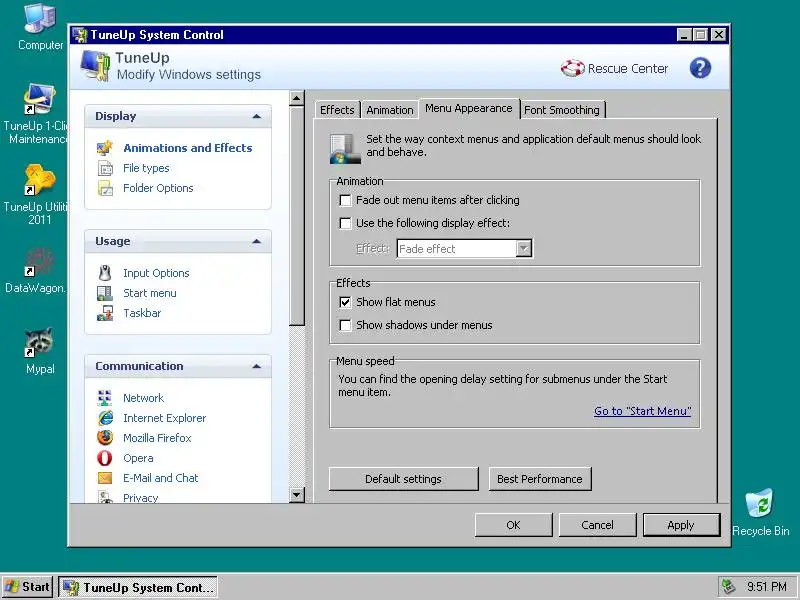The height and width of the screenshot is (600, 800).
Task: Click the Internet Explorer icon in sidebar
Action: coord(105,418)
